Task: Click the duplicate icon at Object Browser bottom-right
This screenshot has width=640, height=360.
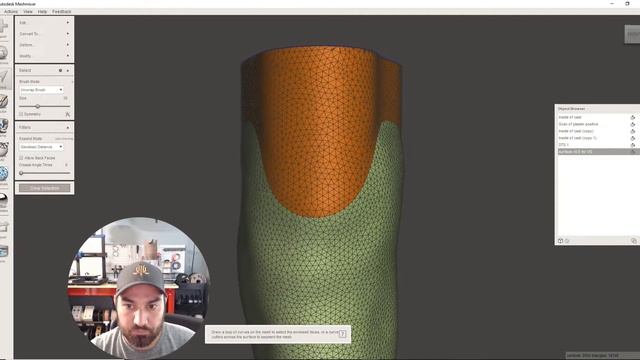Action: 633,241
